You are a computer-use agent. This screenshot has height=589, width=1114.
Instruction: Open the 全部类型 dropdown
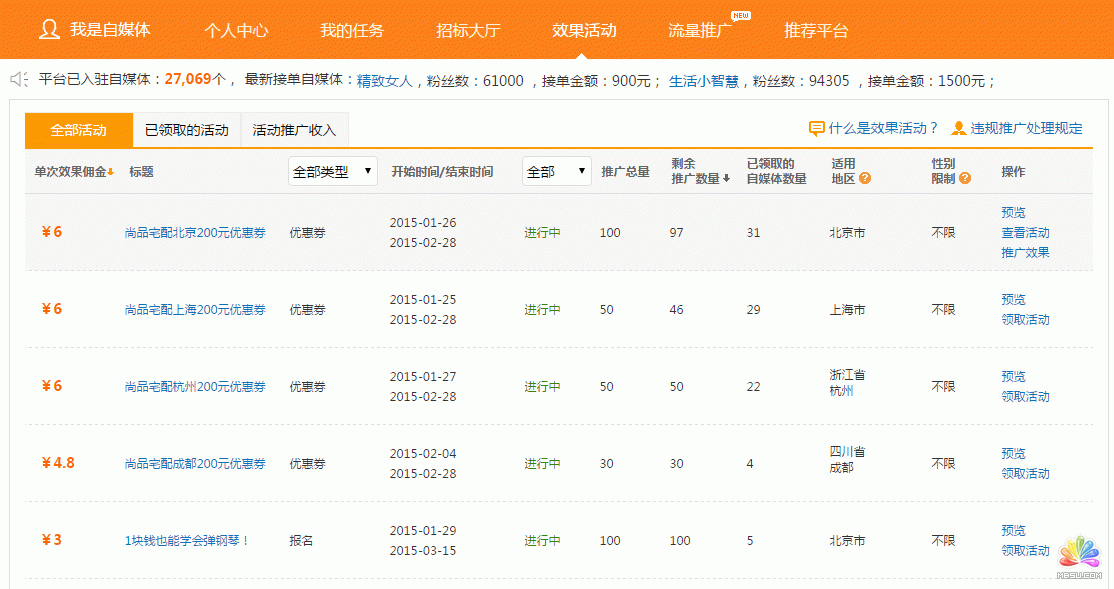pos(332,170)
